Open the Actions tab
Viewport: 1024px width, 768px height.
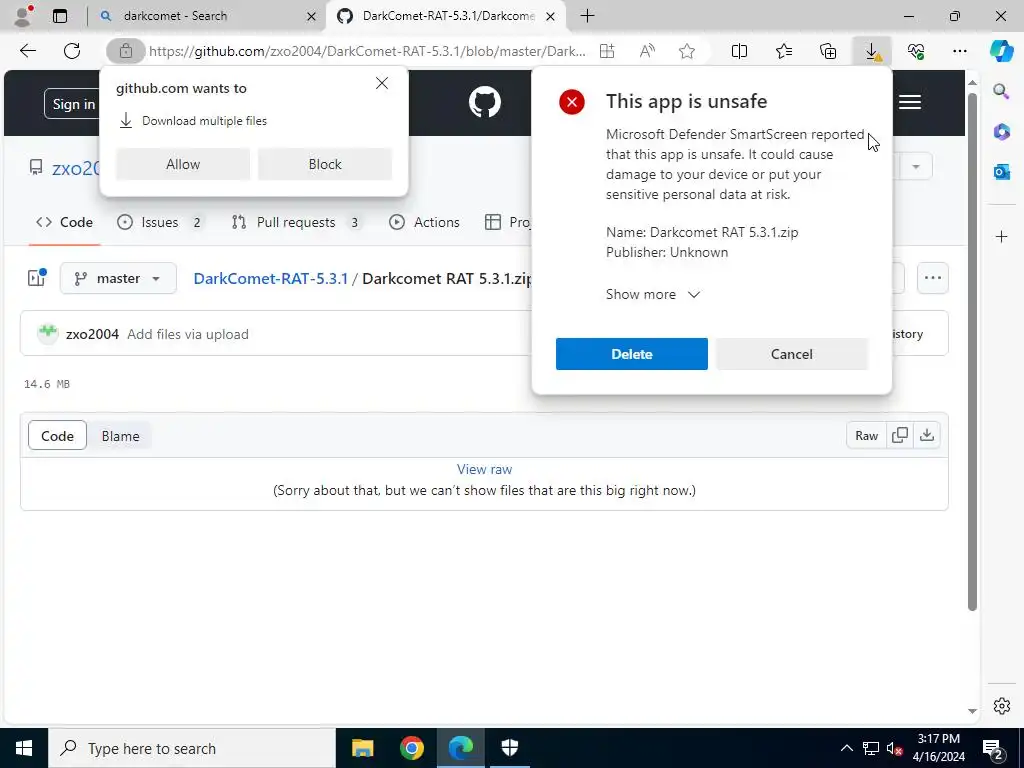[x=424, y=223]
